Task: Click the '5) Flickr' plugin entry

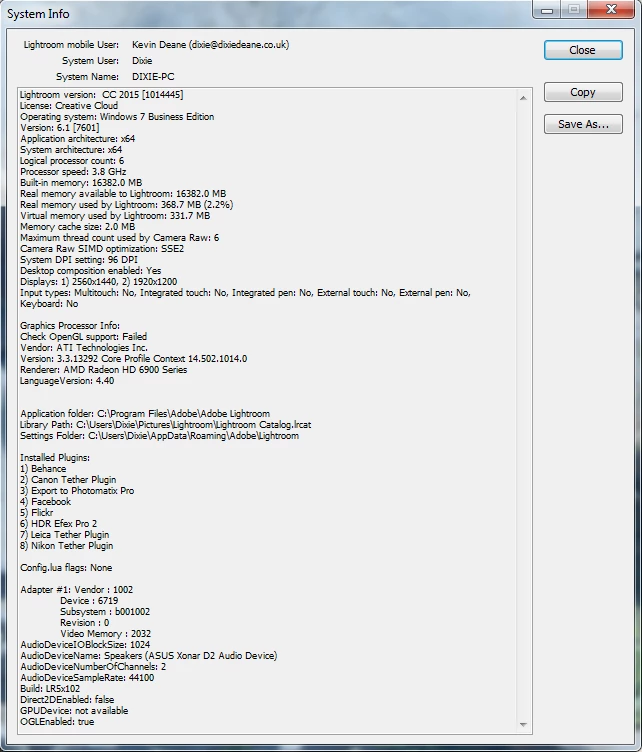Action: click(36, 513)
